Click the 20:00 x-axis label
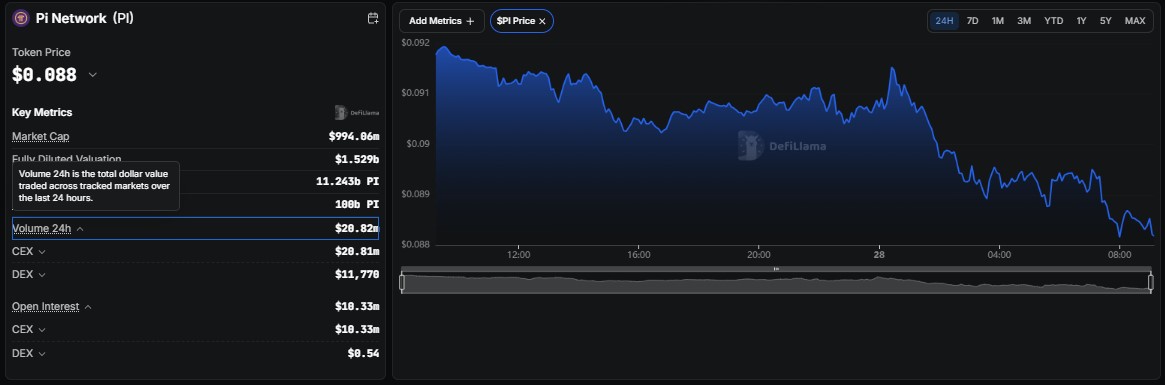Screen dimensions: 1165x385 tap(758, 255)
